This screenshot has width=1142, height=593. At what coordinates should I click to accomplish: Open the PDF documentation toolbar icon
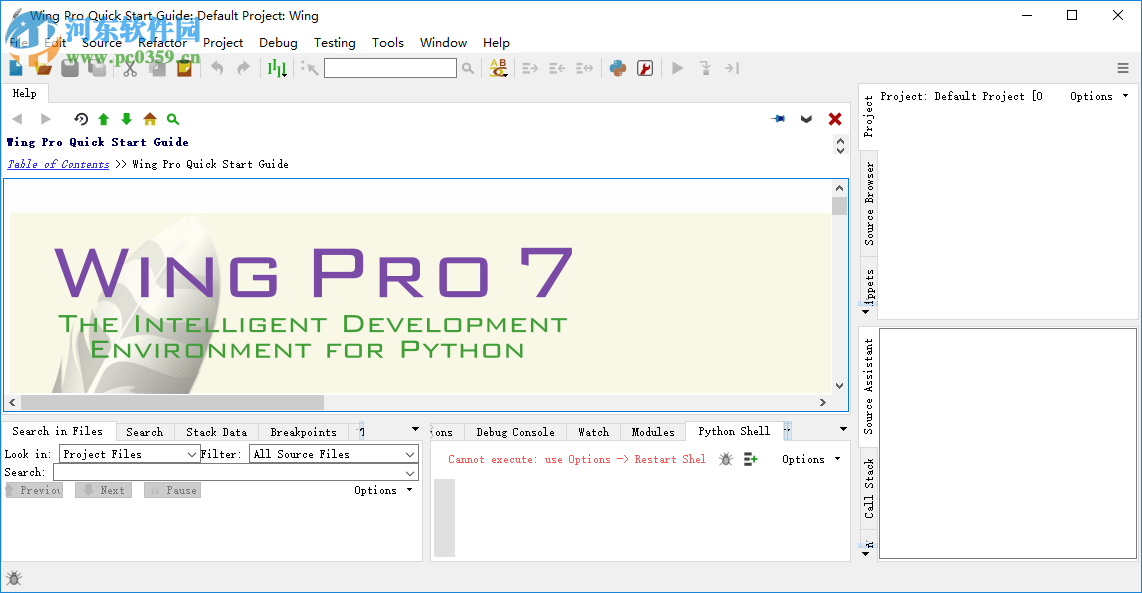[645, 68]
